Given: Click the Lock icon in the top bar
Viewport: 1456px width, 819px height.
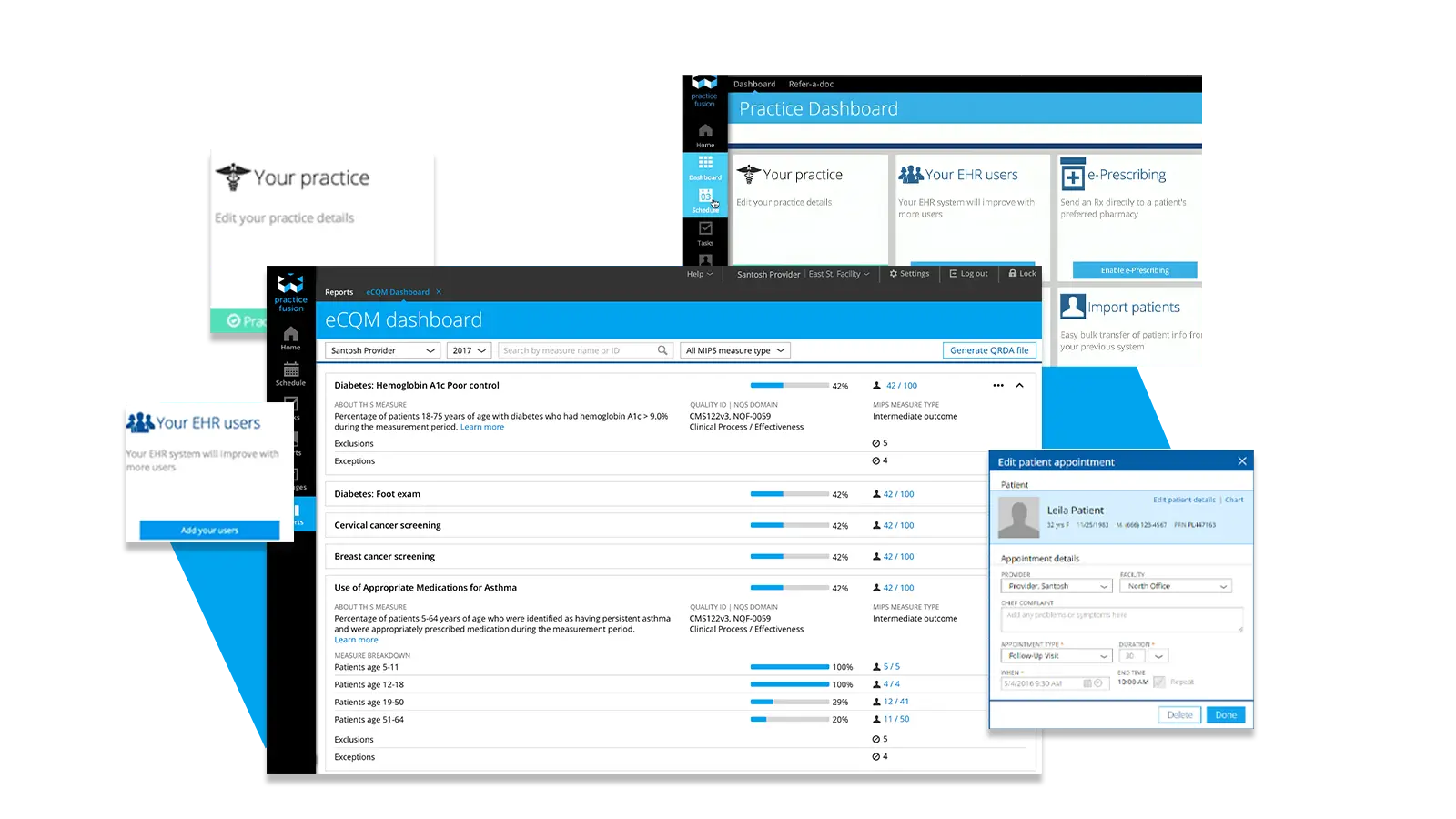Looking at the screenshot, I should coord(1013,274).
